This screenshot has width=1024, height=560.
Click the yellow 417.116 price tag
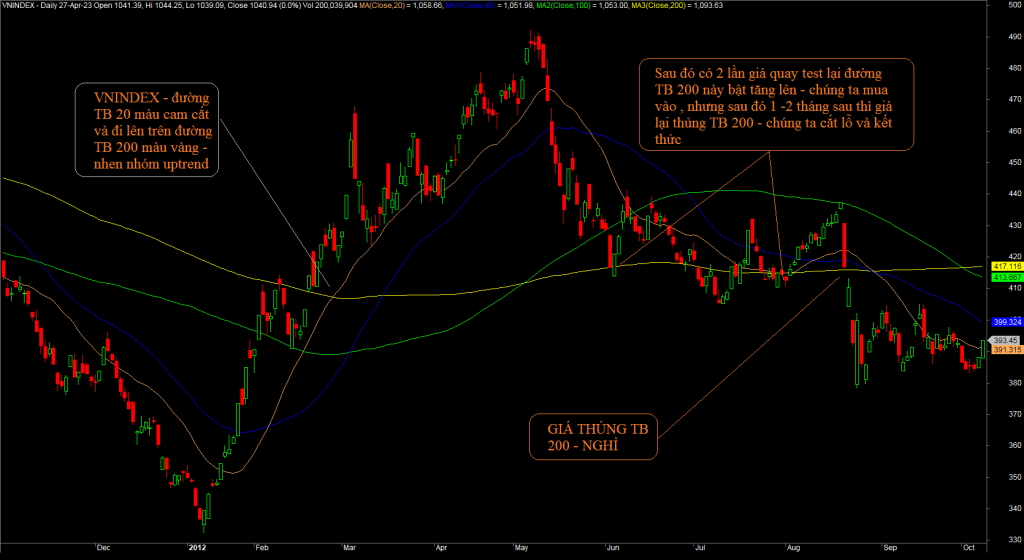[x=1007, y=266]
